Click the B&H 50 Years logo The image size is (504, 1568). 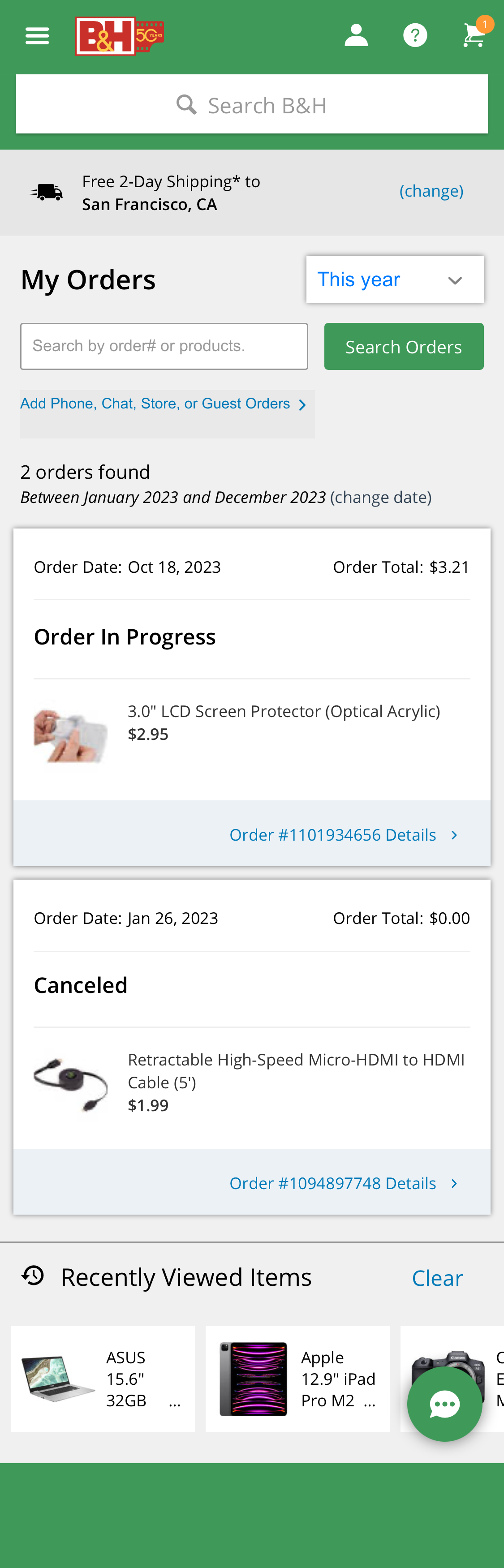119,35
